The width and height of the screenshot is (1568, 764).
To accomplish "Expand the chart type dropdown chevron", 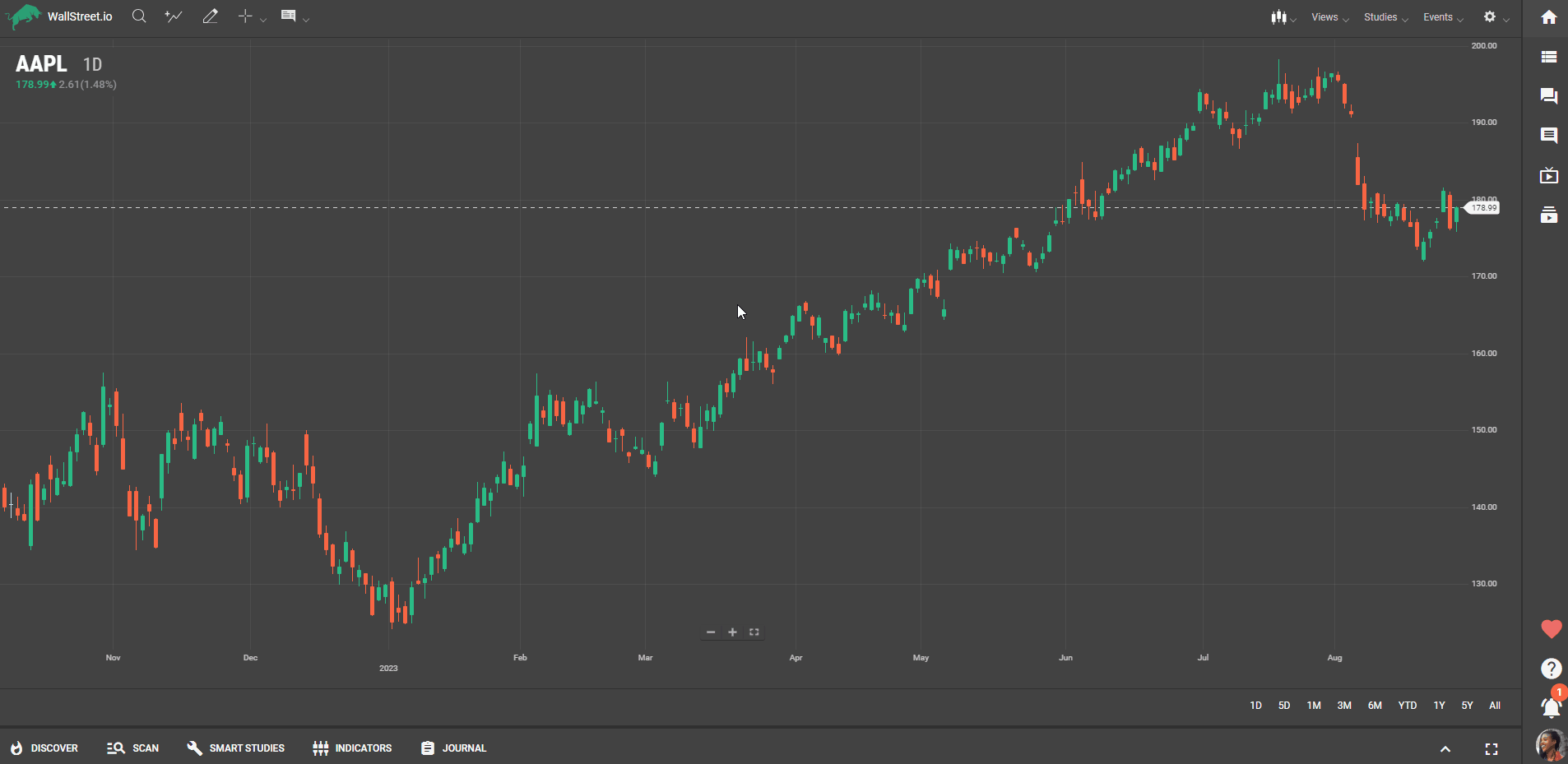I will coord(1293,19).
